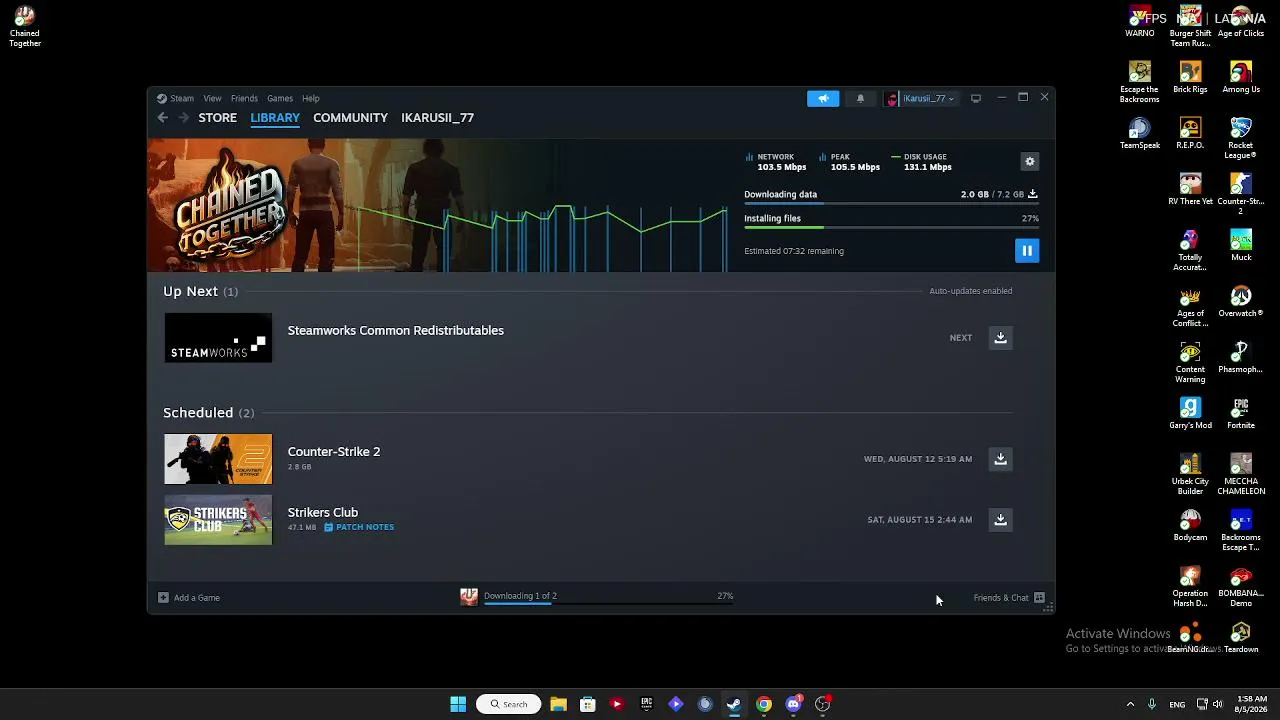The height and width of the screenshot is (720, 1280).
Task: Select the Teardown desktop icon
Action: [x=1241, y=638]
